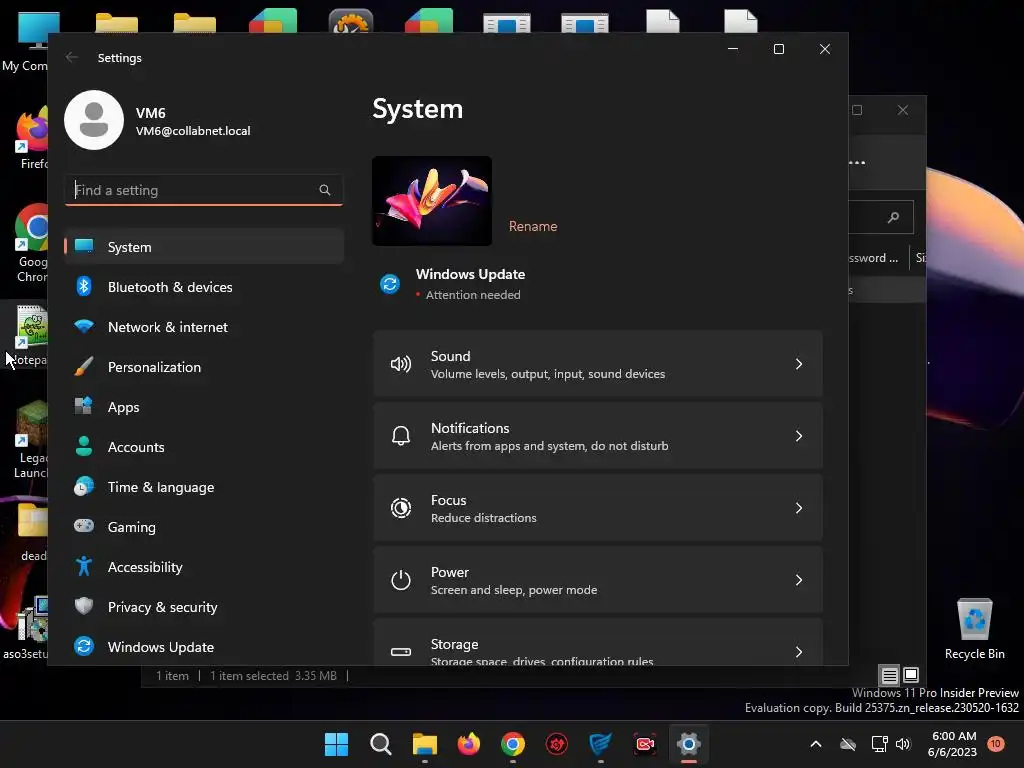The image size is (1024, 768).
Task: Click the Accessibility figure icon
Action: coord(84,566)
